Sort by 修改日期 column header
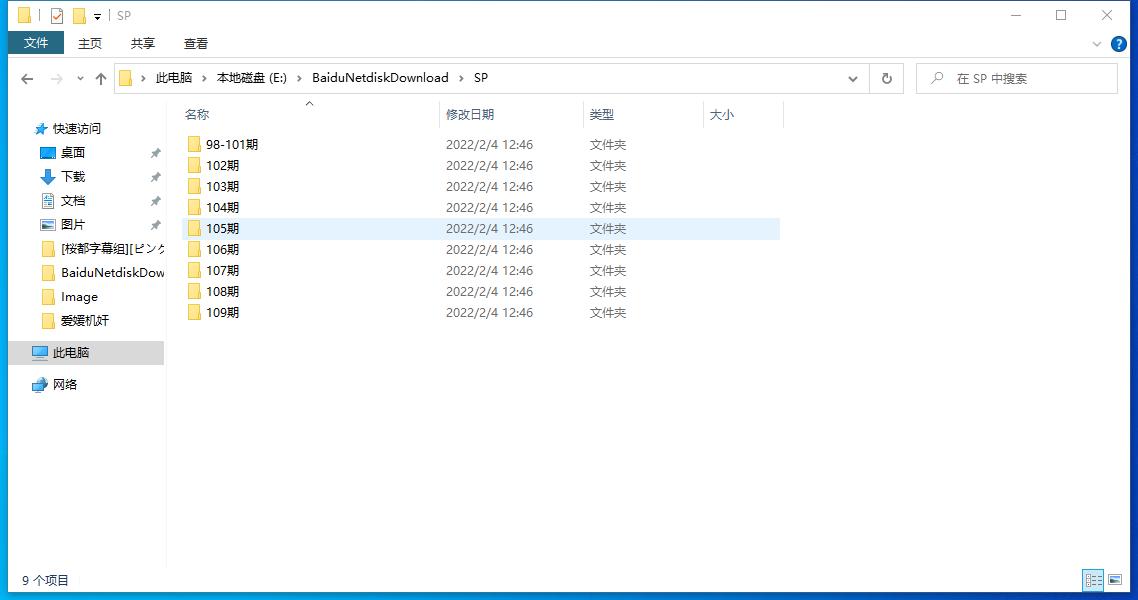This screenshot has height=600, width=1138. tap(470, 115)
